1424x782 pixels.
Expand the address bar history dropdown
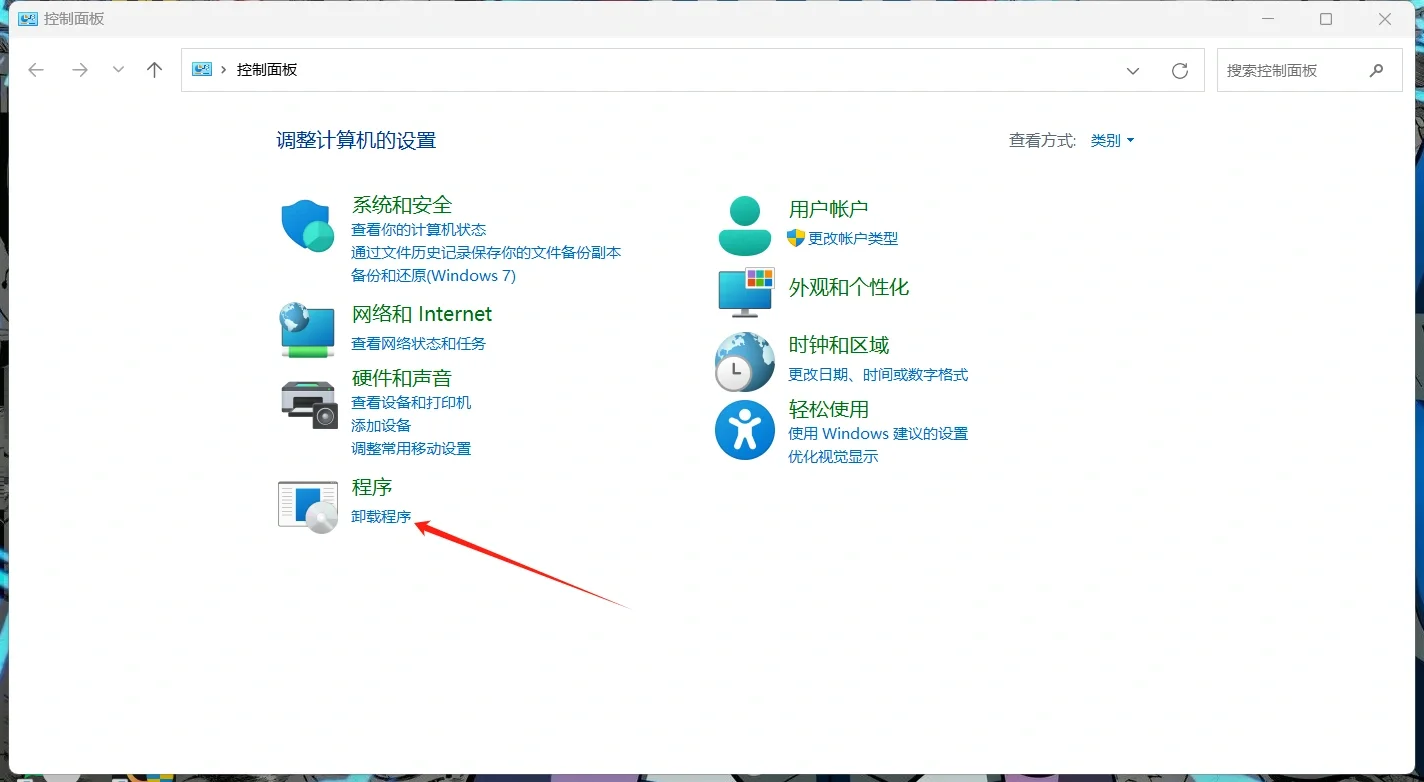point(1132,70)
